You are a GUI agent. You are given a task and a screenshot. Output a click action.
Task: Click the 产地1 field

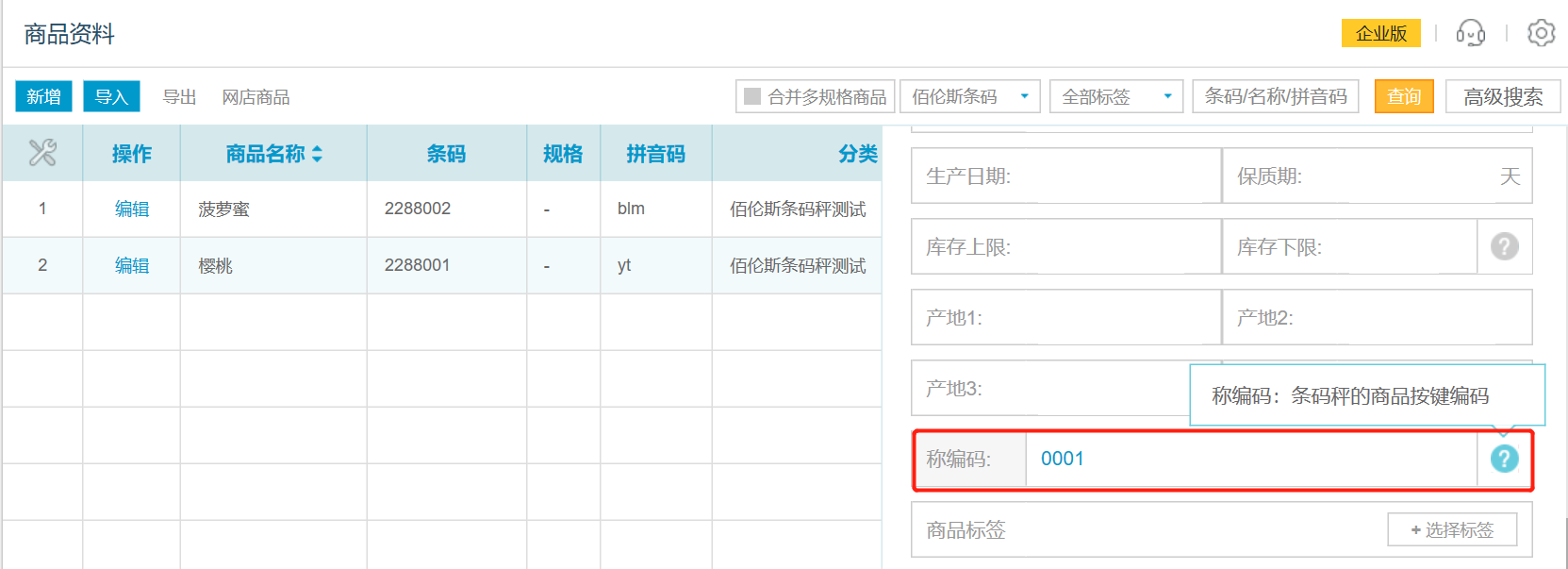(x=1066, y=317)
